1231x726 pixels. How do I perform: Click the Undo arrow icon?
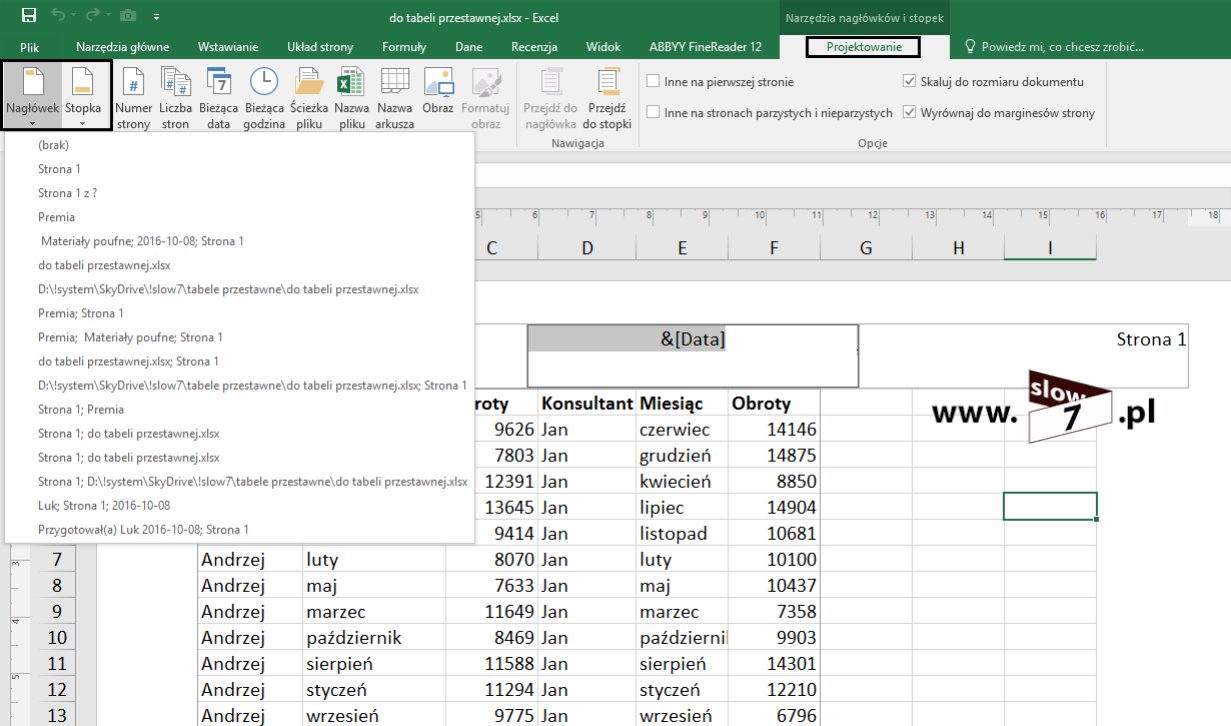tap(60, 16)
